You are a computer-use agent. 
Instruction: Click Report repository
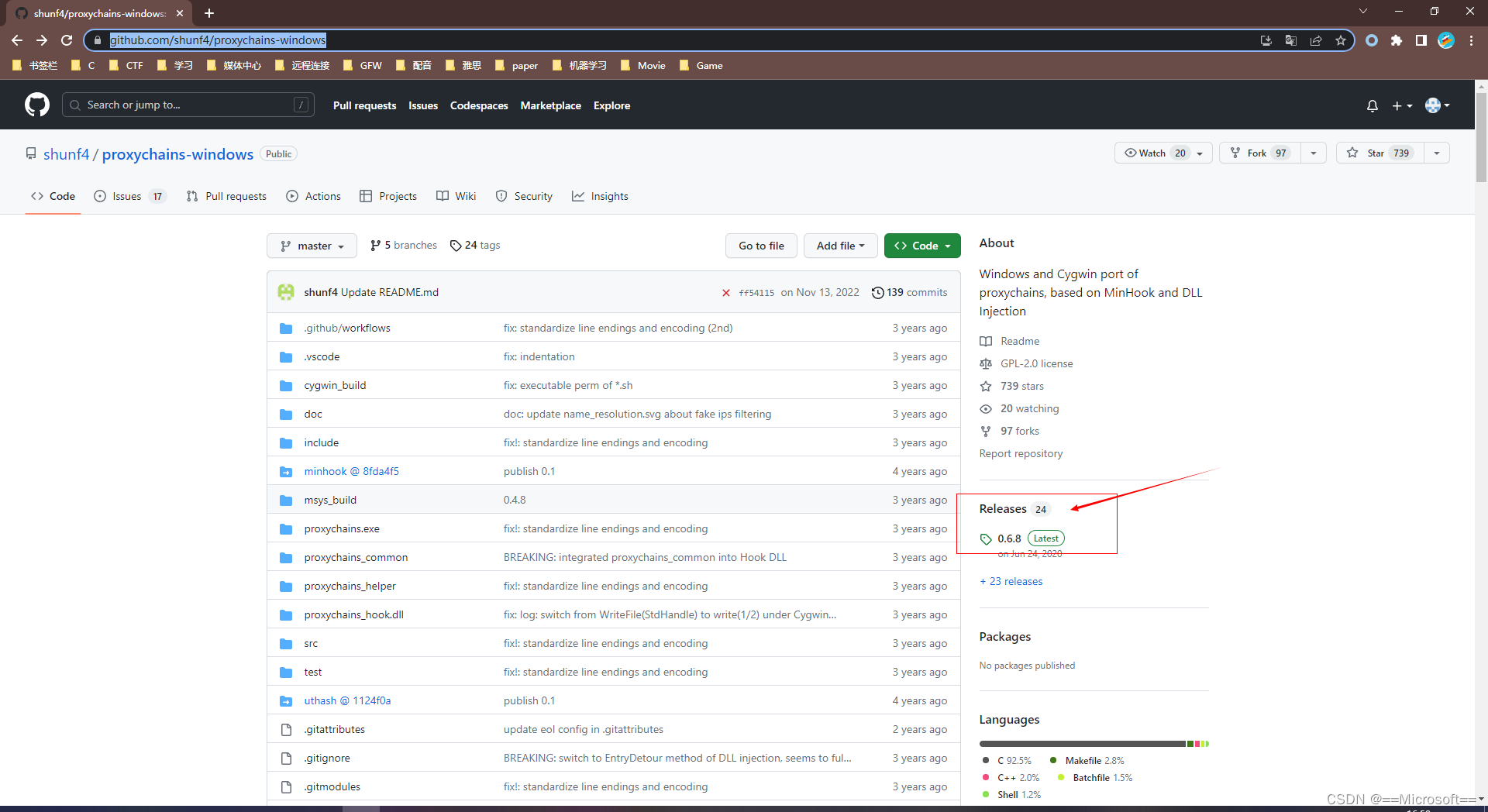(1021, 453)
